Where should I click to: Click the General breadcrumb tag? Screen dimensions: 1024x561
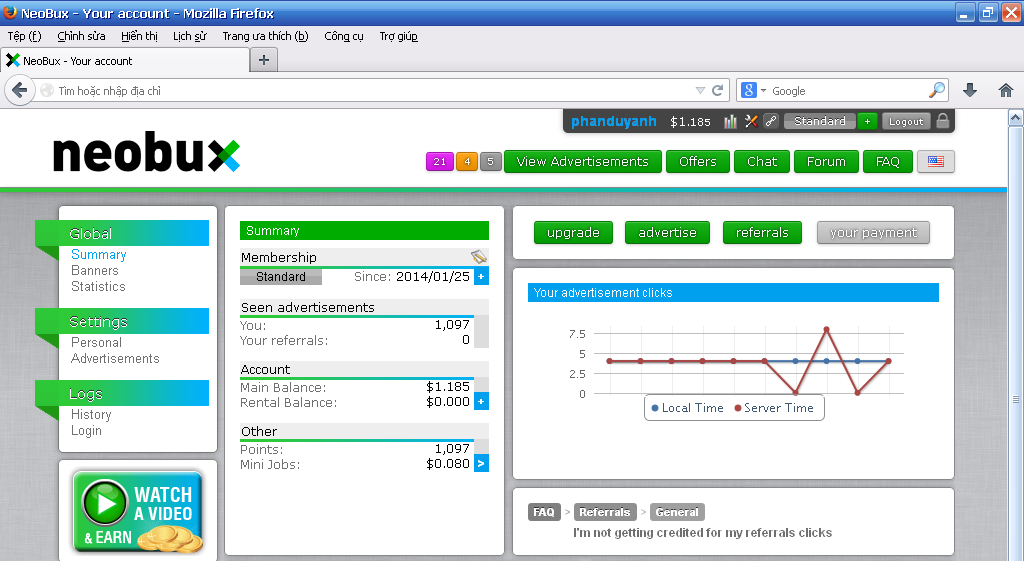coord(677,512)
